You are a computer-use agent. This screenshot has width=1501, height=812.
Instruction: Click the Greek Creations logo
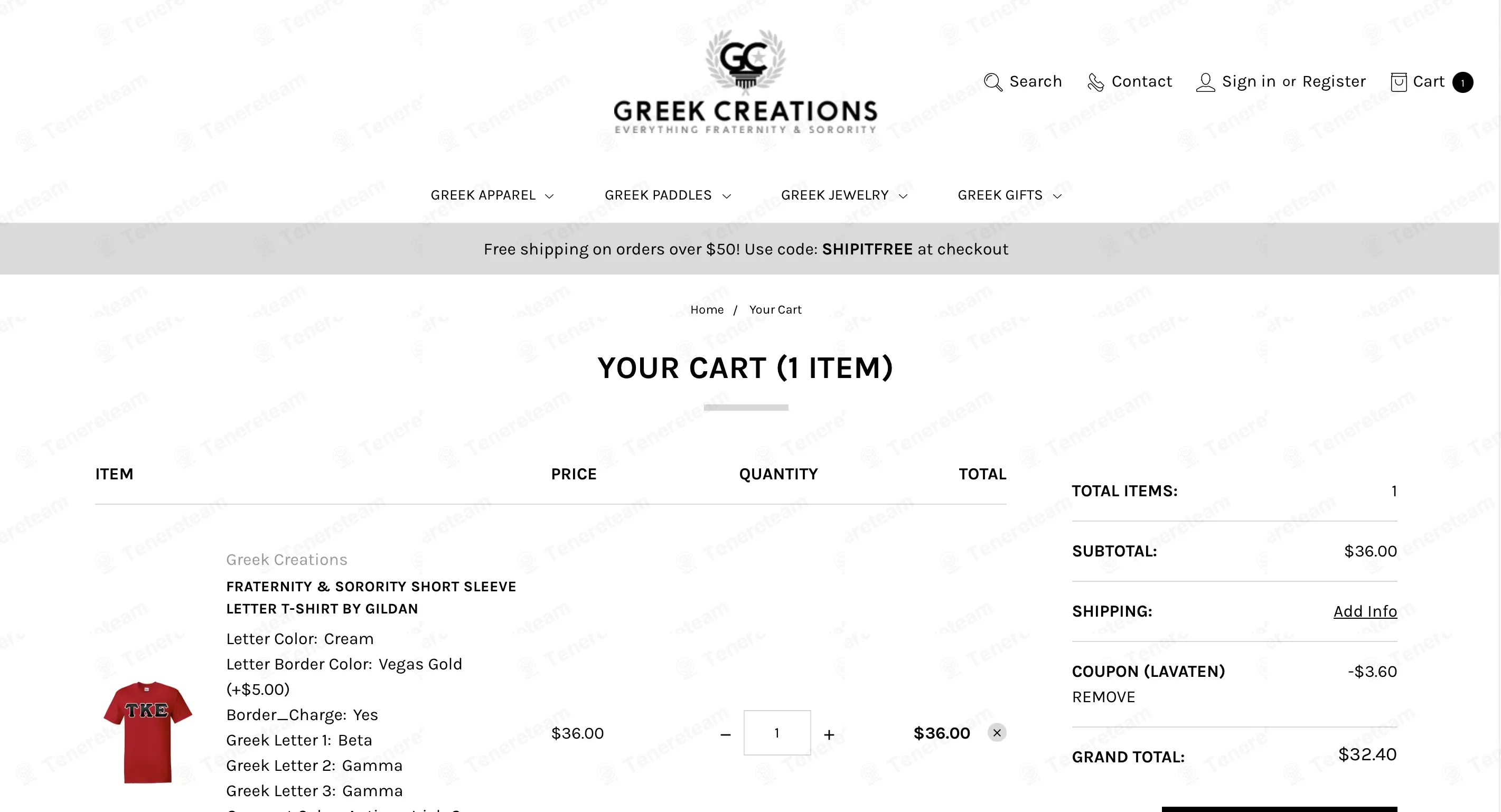[745, 81]
